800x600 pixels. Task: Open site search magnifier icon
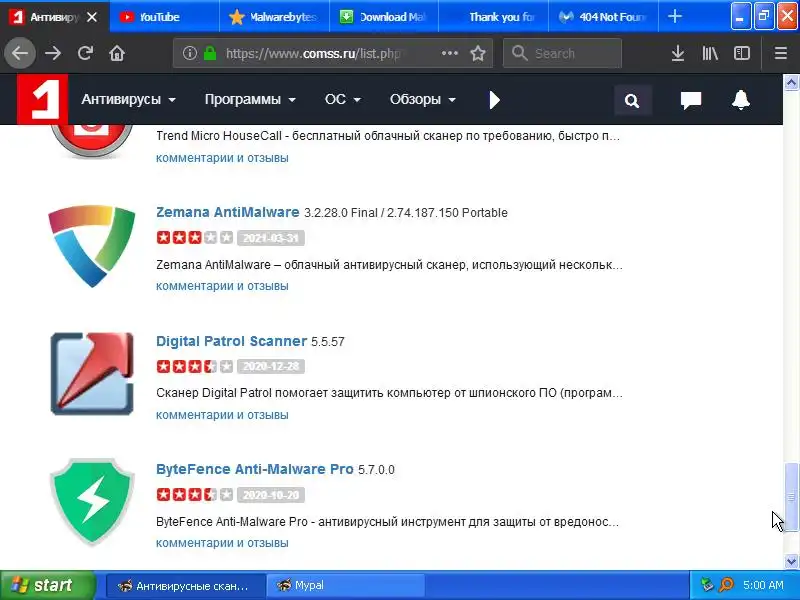click(x=633, y=101)
